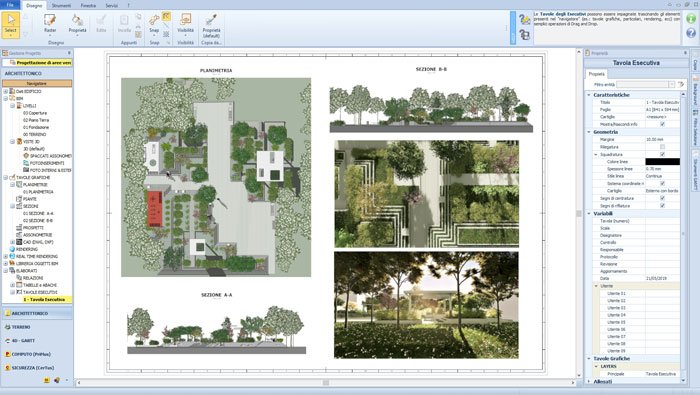Screen dimensions: 700x395
Task: Open the ? help menu
Action: (x=129, y=6)
